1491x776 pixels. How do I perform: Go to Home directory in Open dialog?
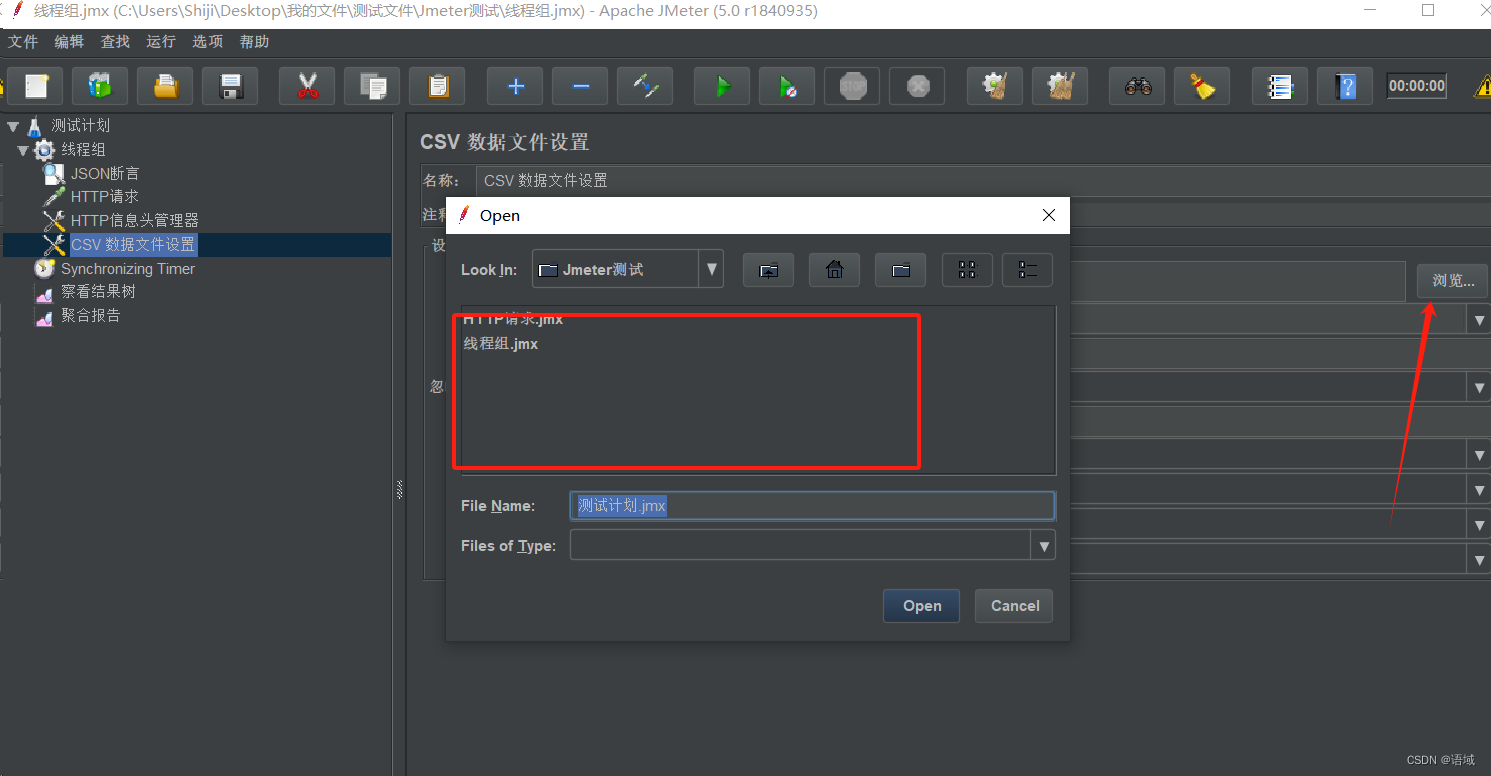tap(834, 270)
